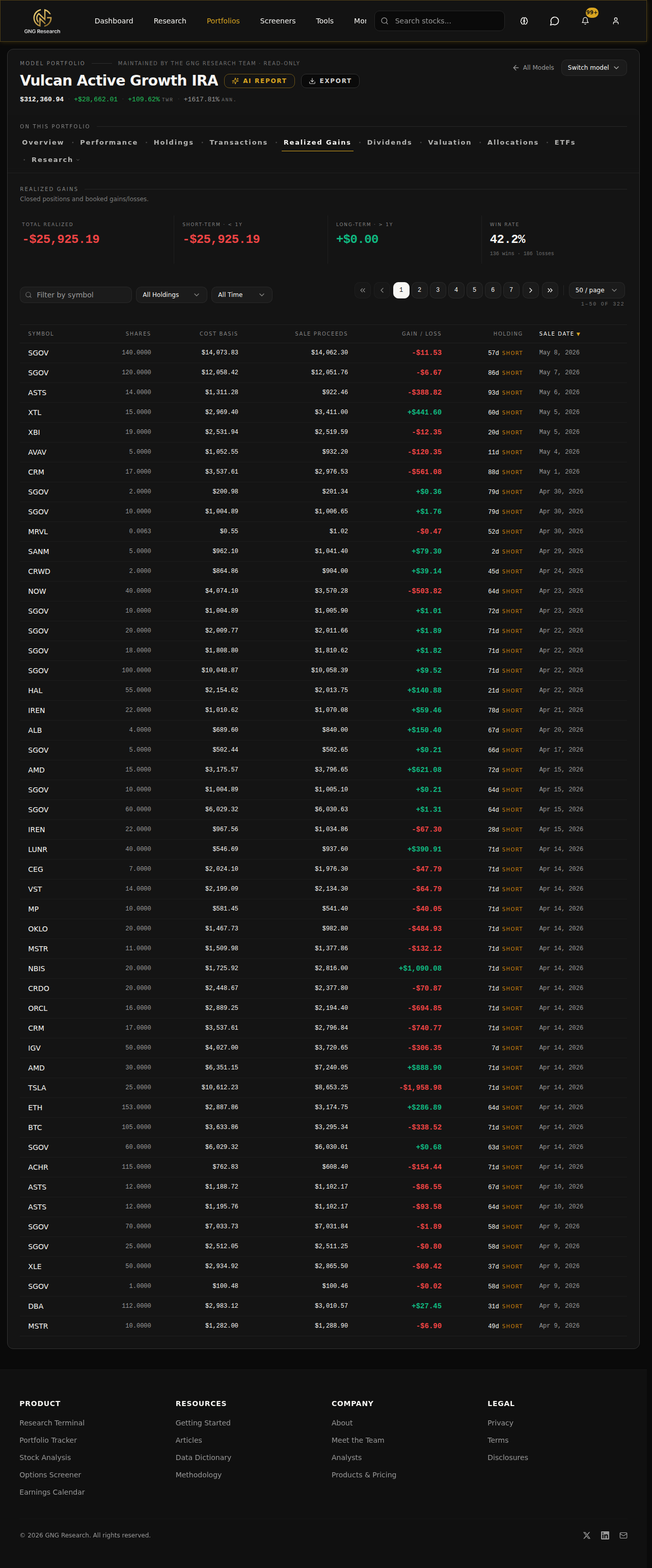652x1568 pixels.
Task: Go to previous page chevron
Action: 382,290
